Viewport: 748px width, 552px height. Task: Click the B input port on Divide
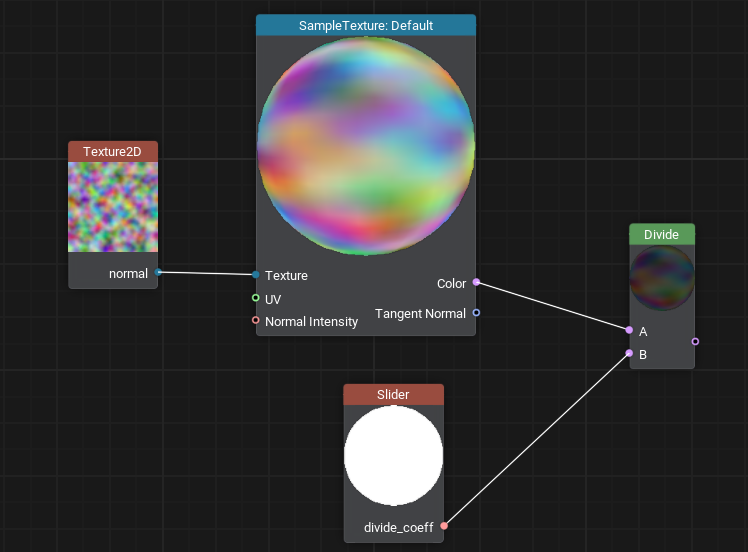pos(629,353)
